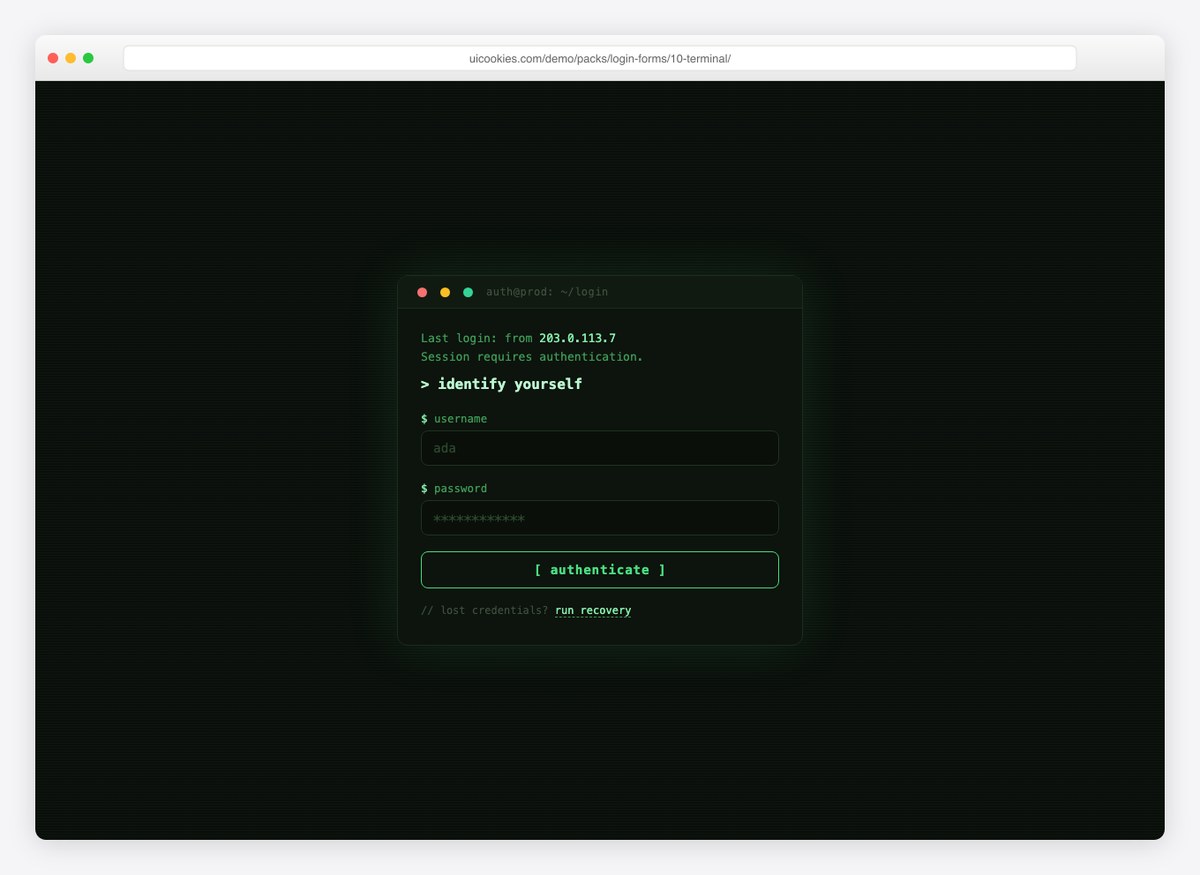The width and height of the screenshot is (1200, 875).
Task: Click the 'auth@prod: ~/login' title text
Action: coord(547,292)
